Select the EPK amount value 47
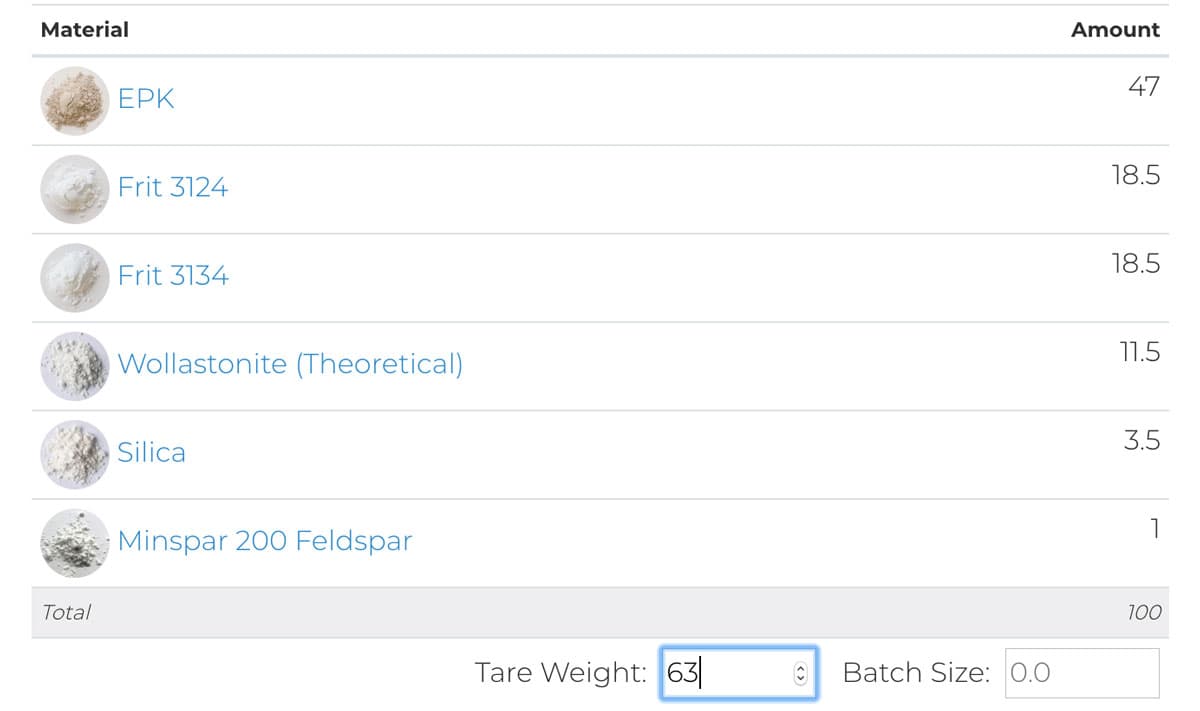Screen dimensions: 1200x711 click(1143, 87)
